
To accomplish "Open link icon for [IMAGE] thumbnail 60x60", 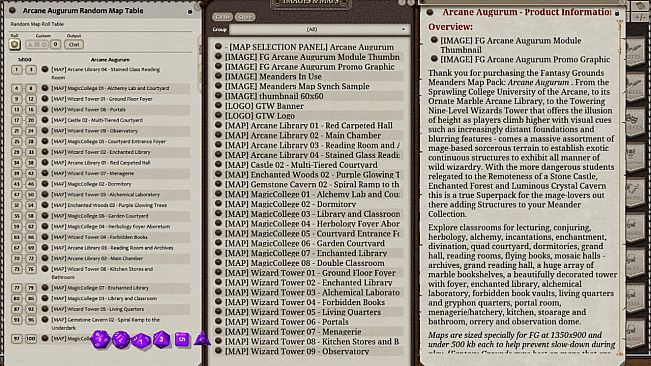I will tap(218, 96).
